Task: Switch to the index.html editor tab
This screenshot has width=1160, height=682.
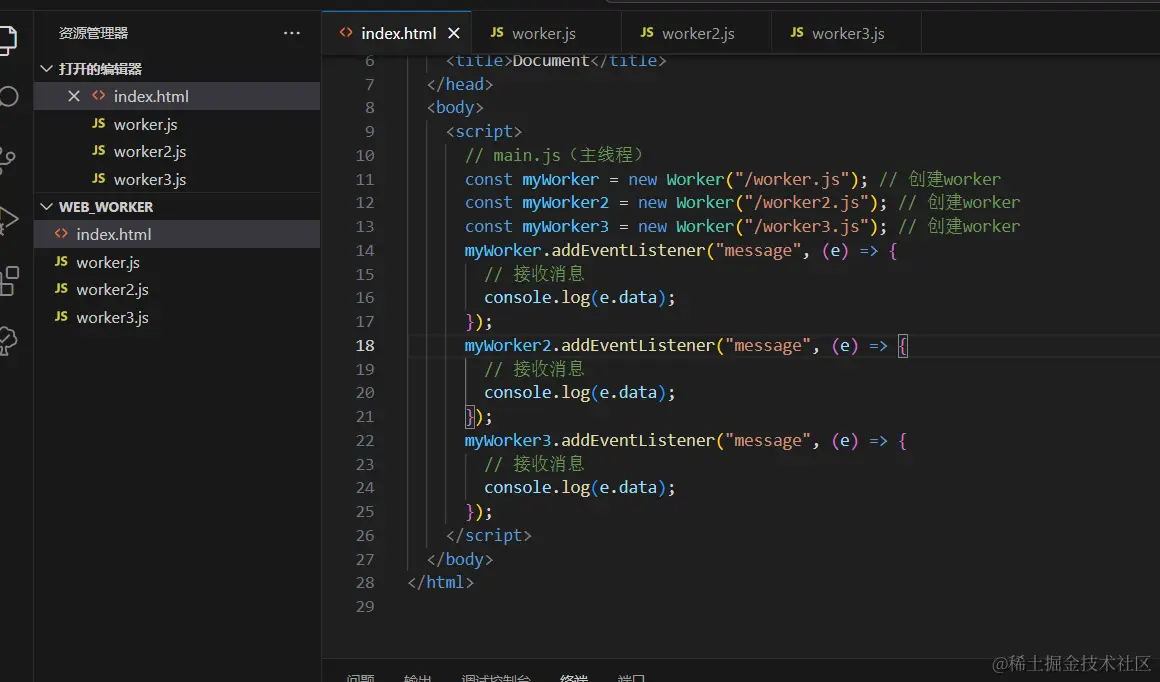Action: [x=397, y=33]
